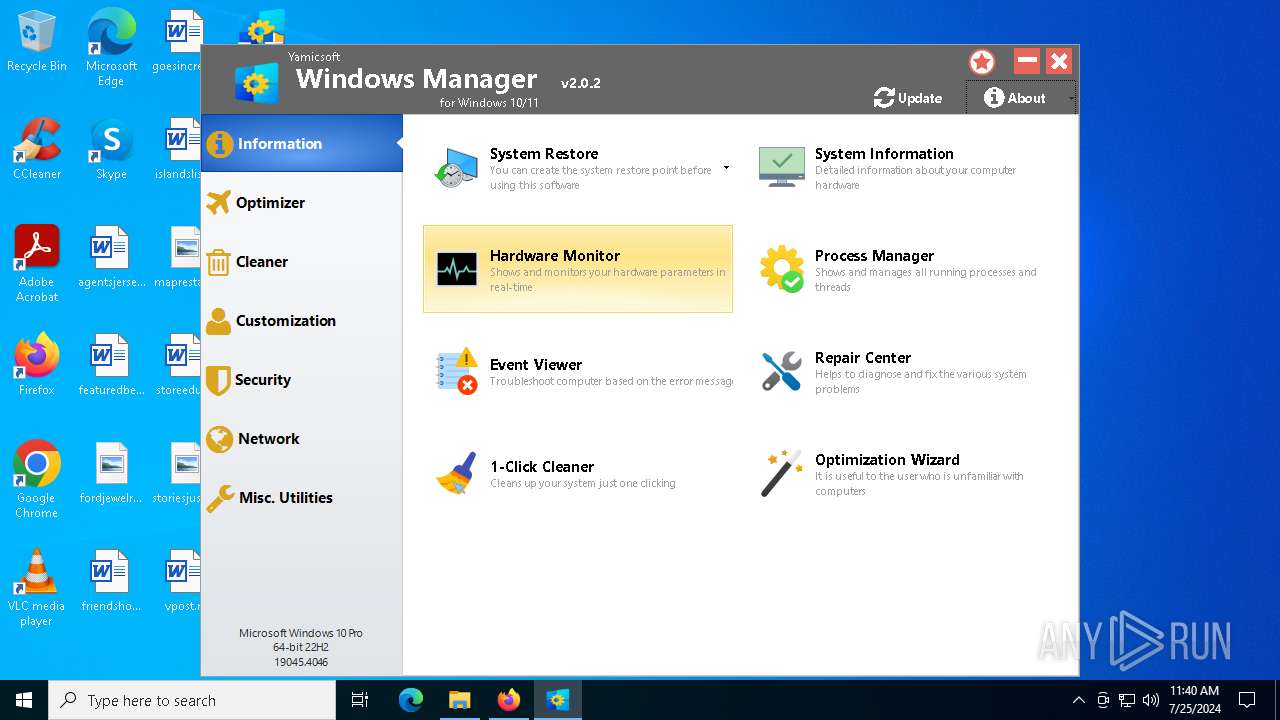Screen dimensions: 1280x720
Task: Click the Customization person icon
Action: pos(218,321)
